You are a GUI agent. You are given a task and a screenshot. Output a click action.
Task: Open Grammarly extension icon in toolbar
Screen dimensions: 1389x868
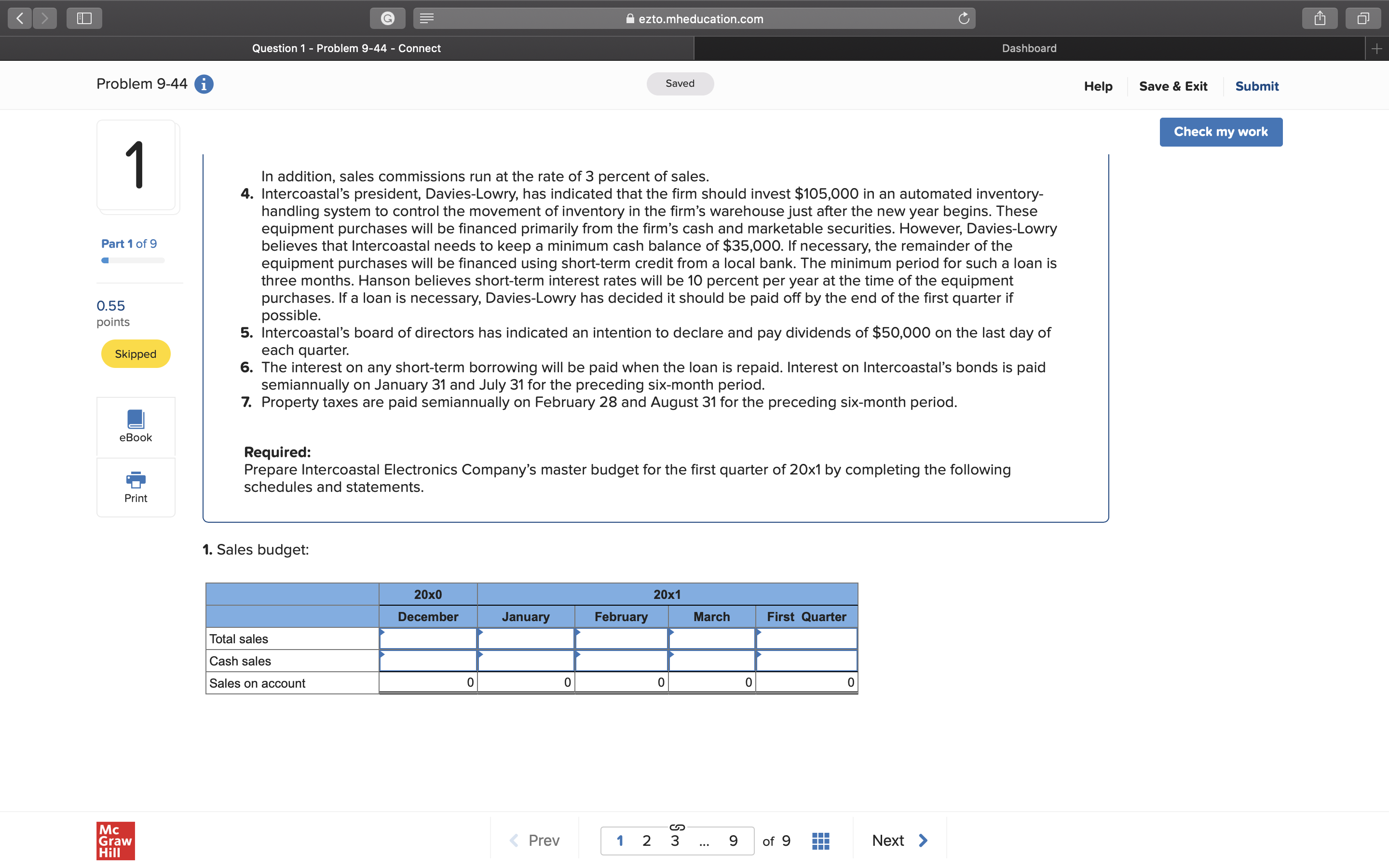[387, 18]
